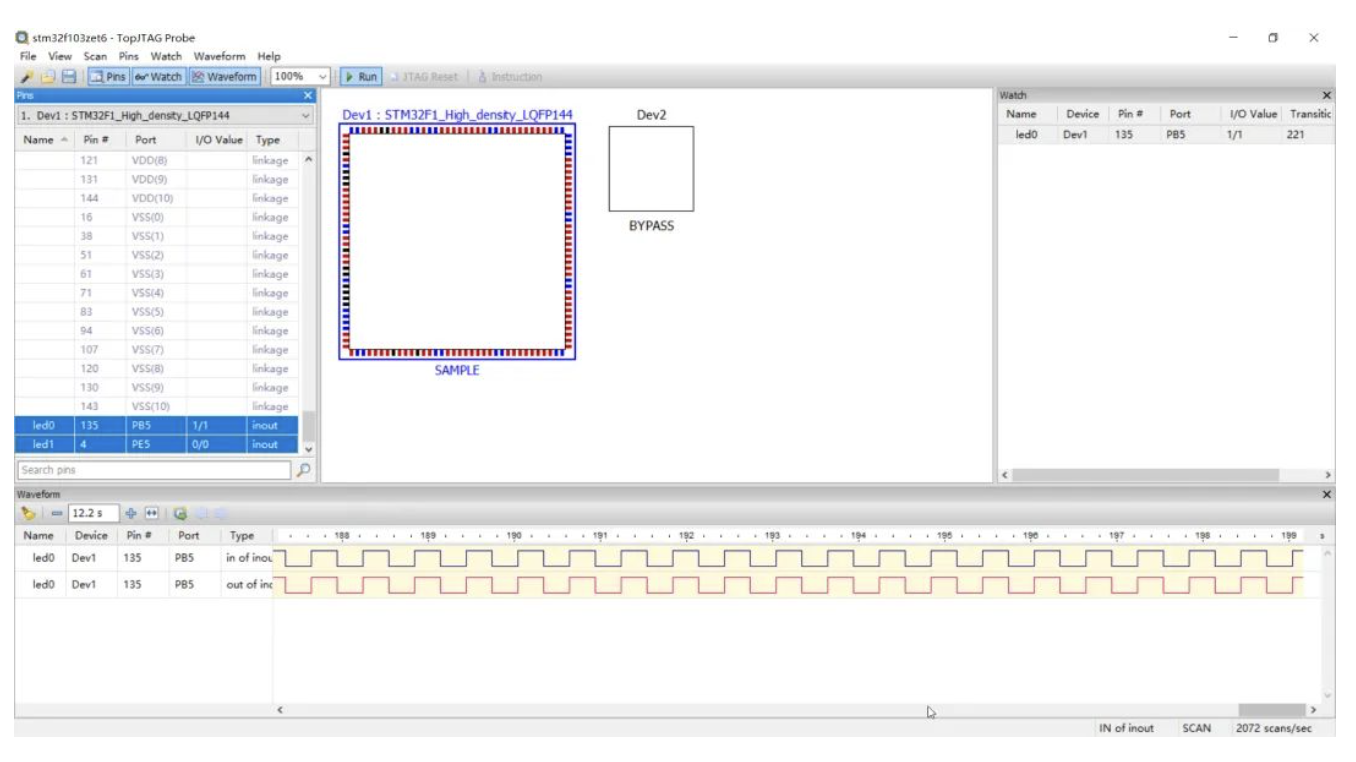The height and width of the screenshot is (762, 1356).
Task: Click the waveform horizontal scrollbar thumb
Action: coord(1274,711)
